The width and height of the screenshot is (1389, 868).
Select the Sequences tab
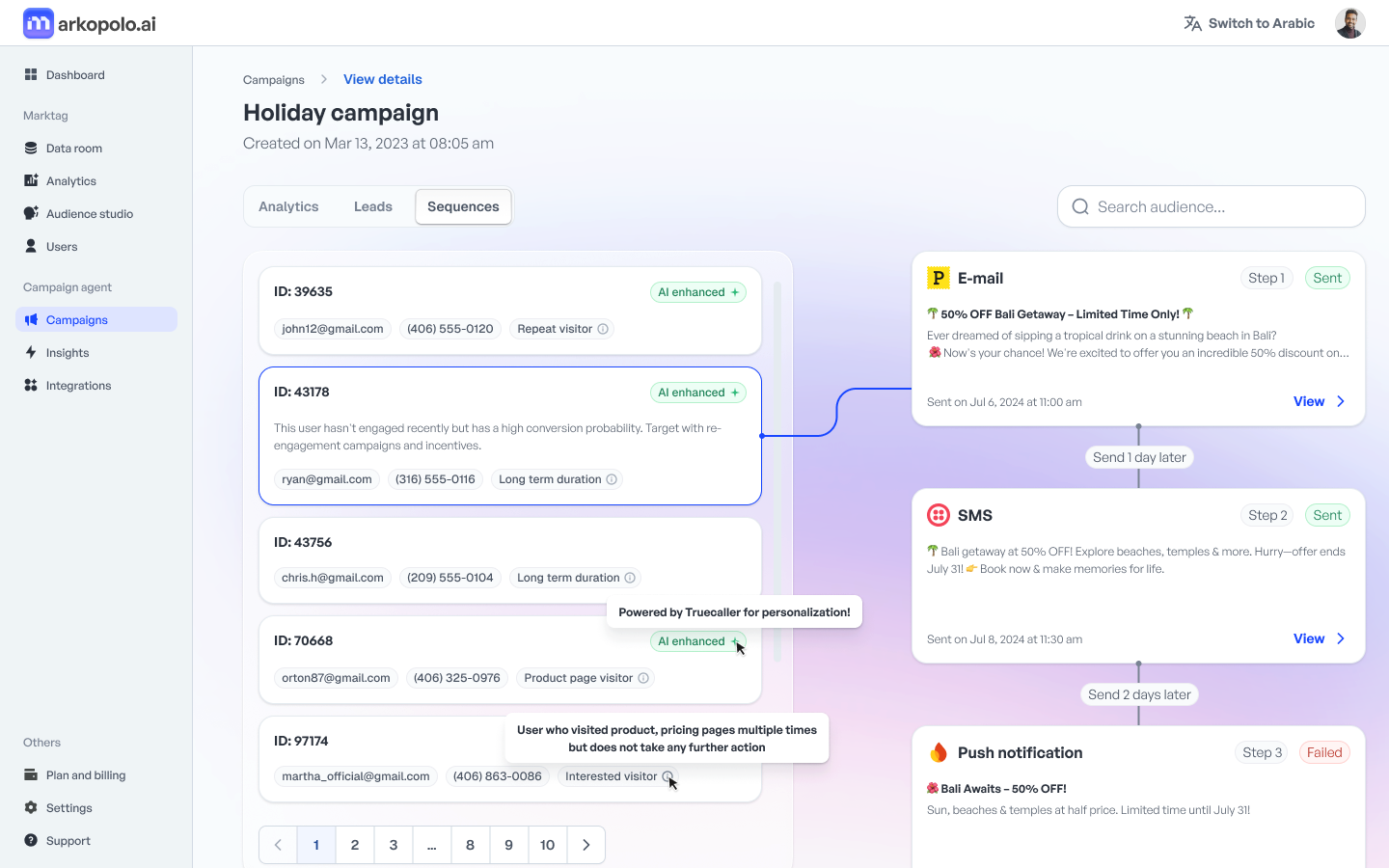click(x=463, y=206)
